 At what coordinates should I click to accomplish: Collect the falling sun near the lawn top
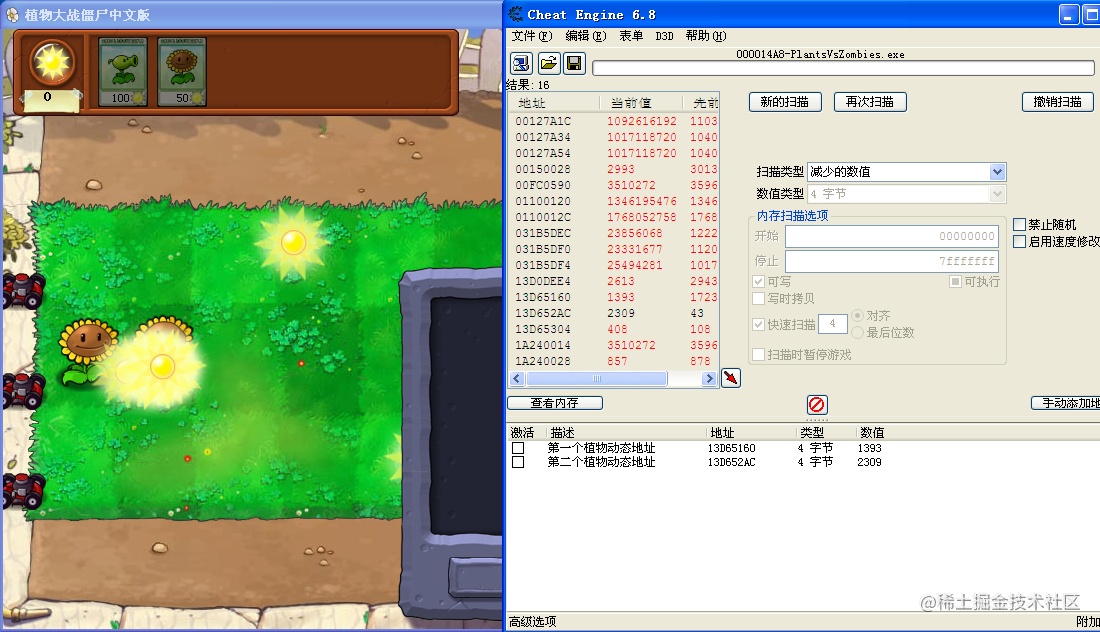(293, 243)
